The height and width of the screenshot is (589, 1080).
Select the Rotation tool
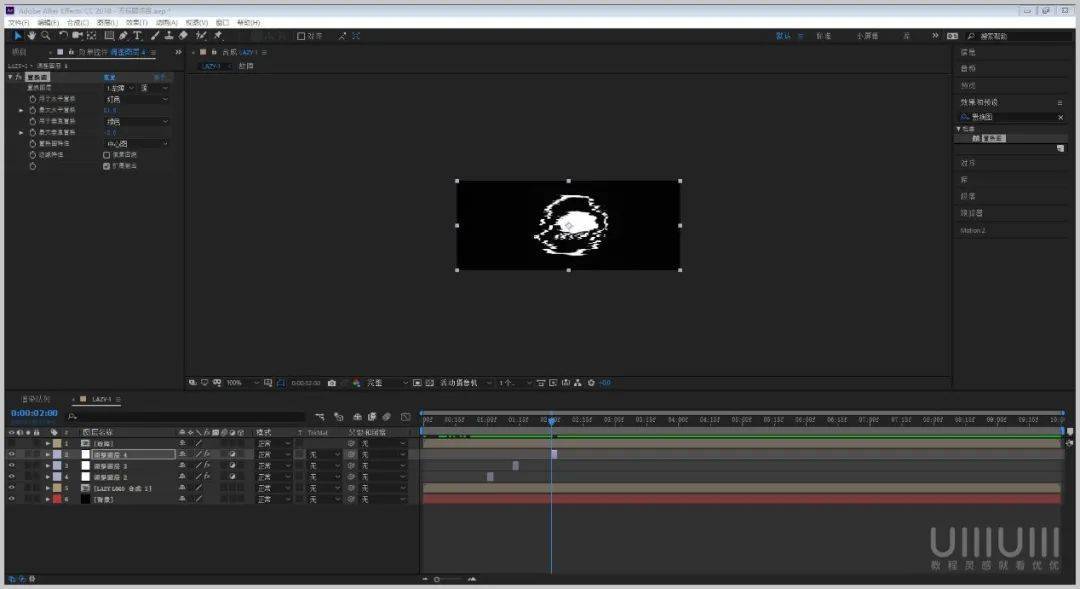tap(63, 36)
